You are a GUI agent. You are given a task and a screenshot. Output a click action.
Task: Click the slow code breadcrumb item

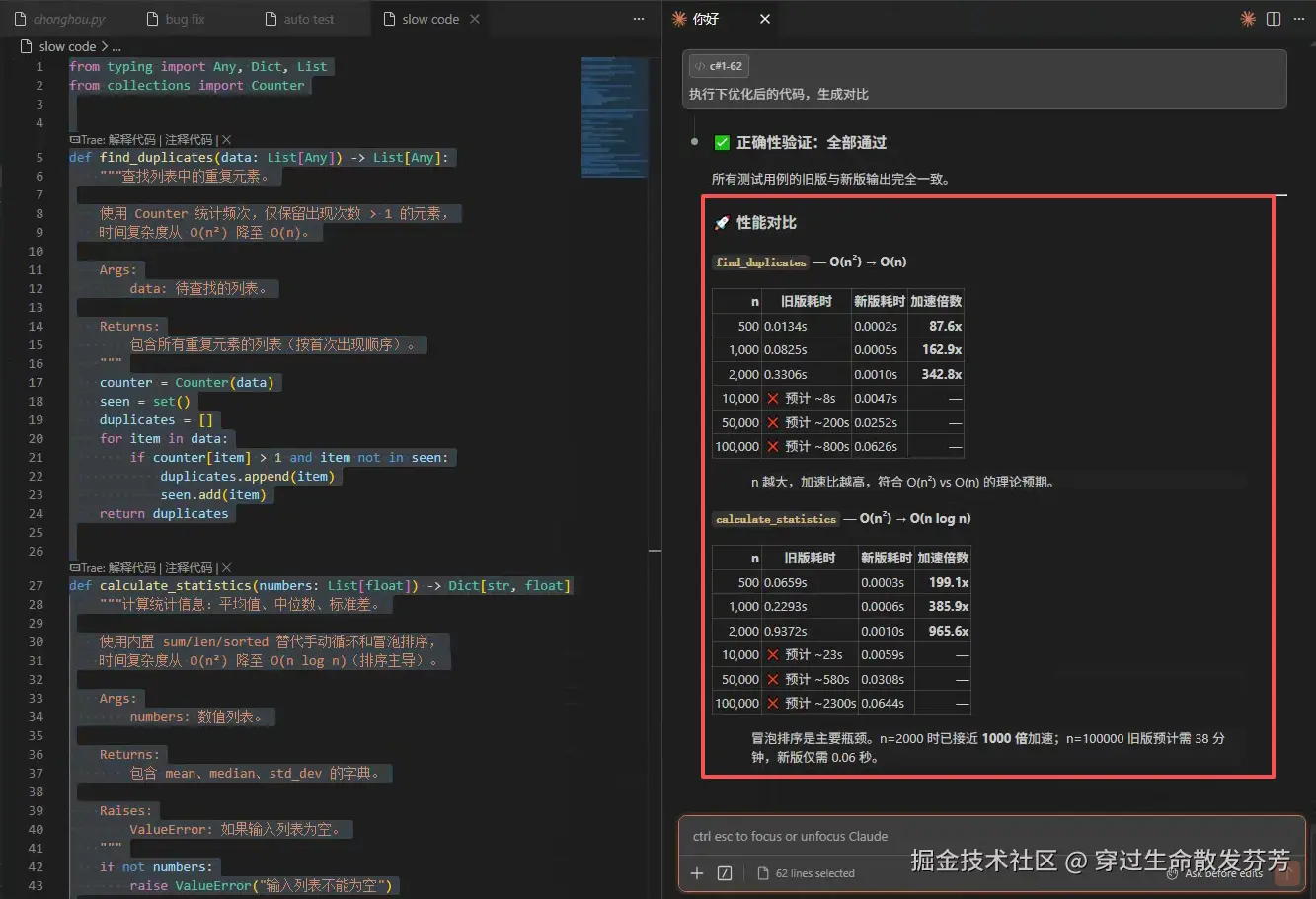tap(67, 46)
